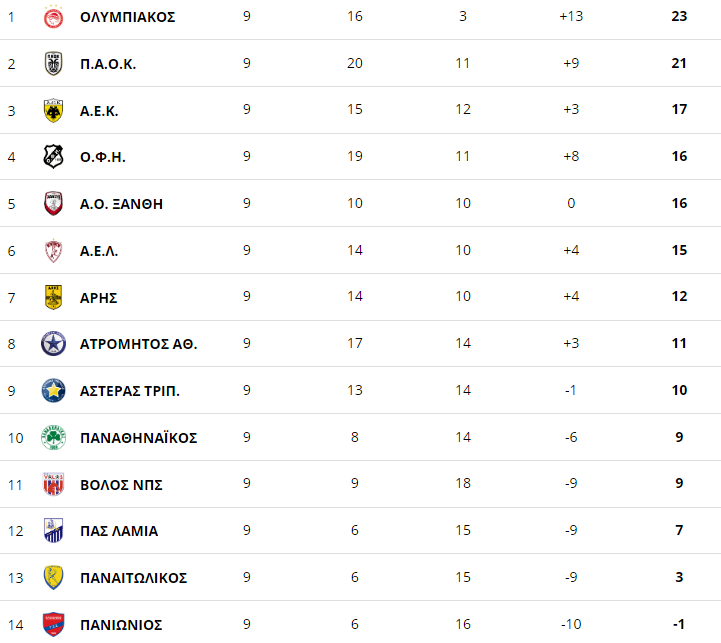Click the Α.Ε.Κ. yellow eagle crest
Screen dimensions: 721x643
53,111
